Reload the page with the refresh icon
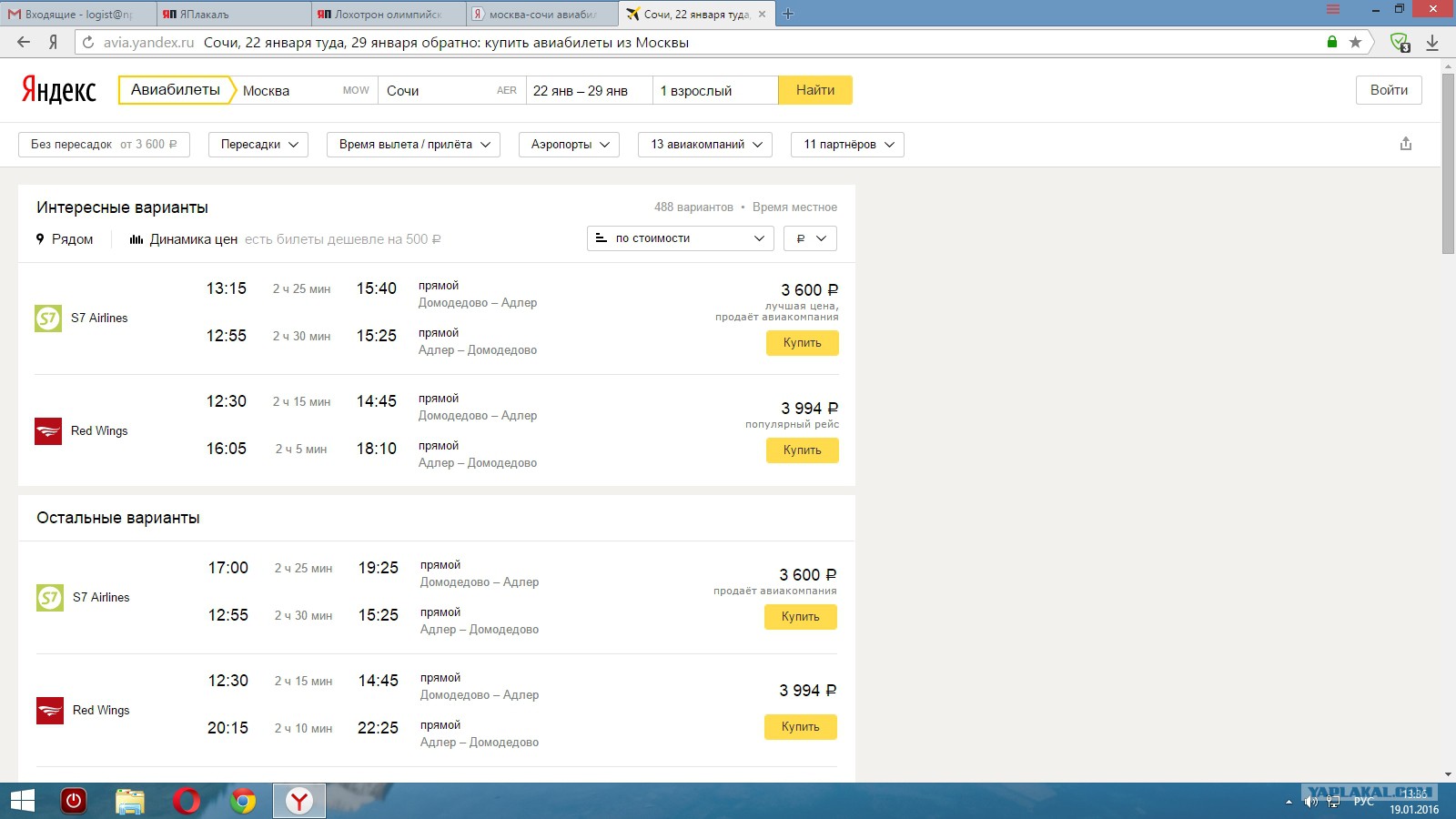Screen dimensions: 1456x819 coord(88,42)
